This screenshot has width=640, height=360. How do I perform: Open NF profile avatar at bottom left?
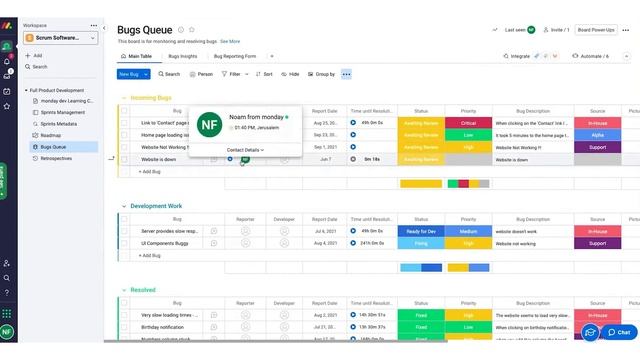[7, 332]
